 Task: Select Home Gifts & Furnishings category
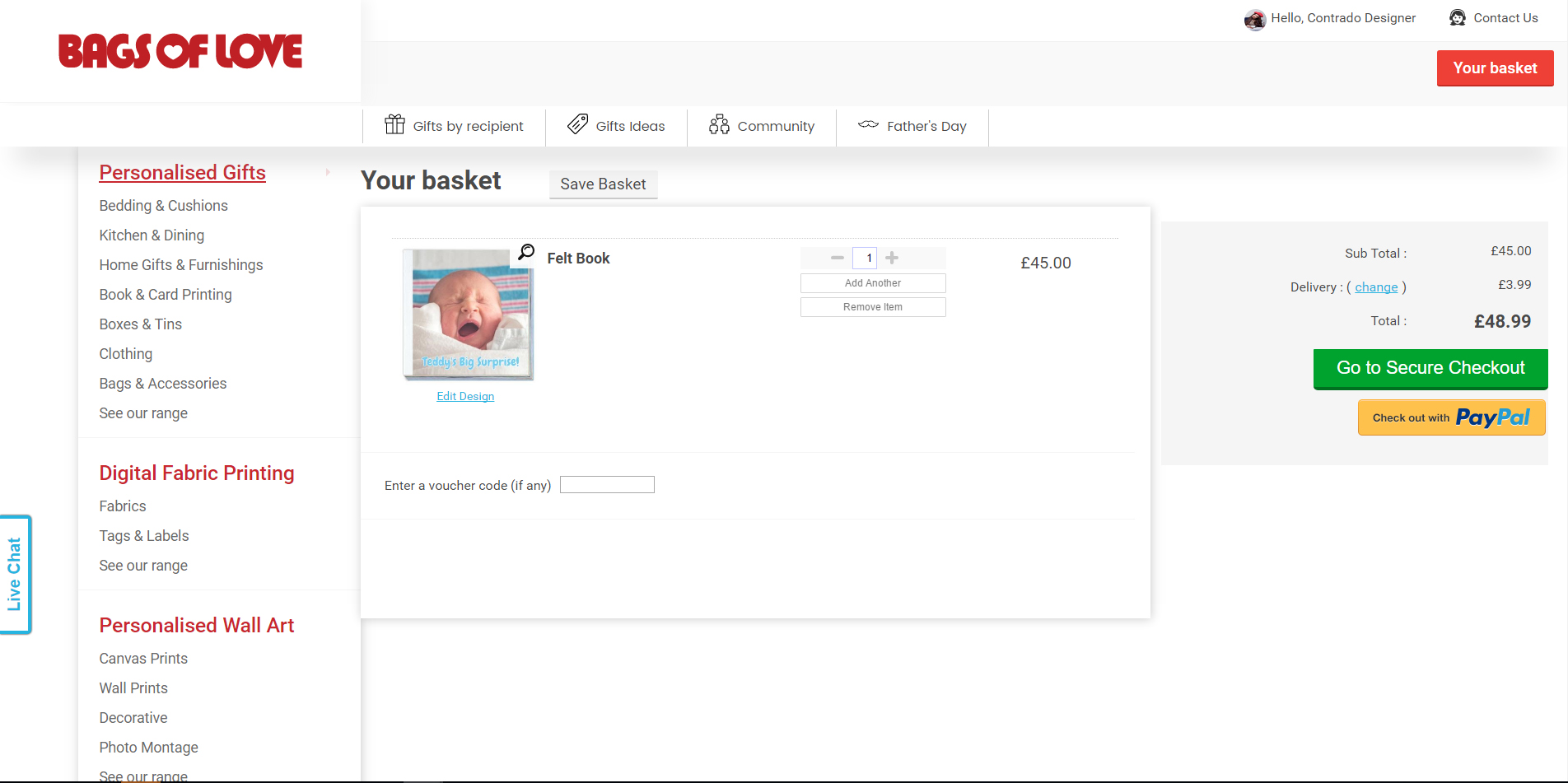point(181,265)
